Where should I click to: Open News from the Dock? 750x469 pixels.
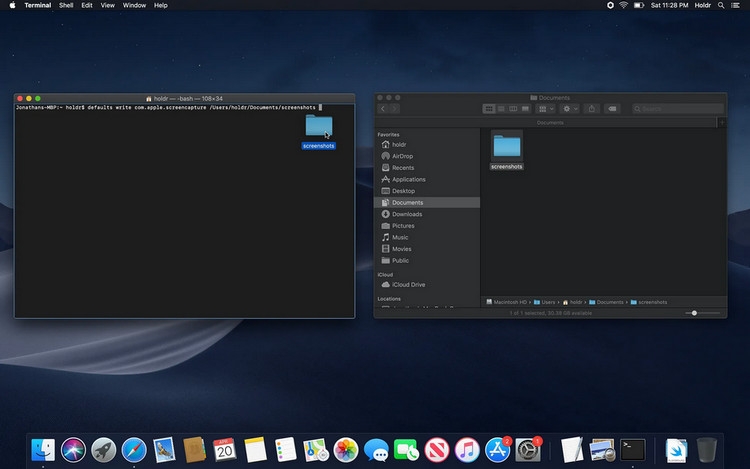(437, 450)
